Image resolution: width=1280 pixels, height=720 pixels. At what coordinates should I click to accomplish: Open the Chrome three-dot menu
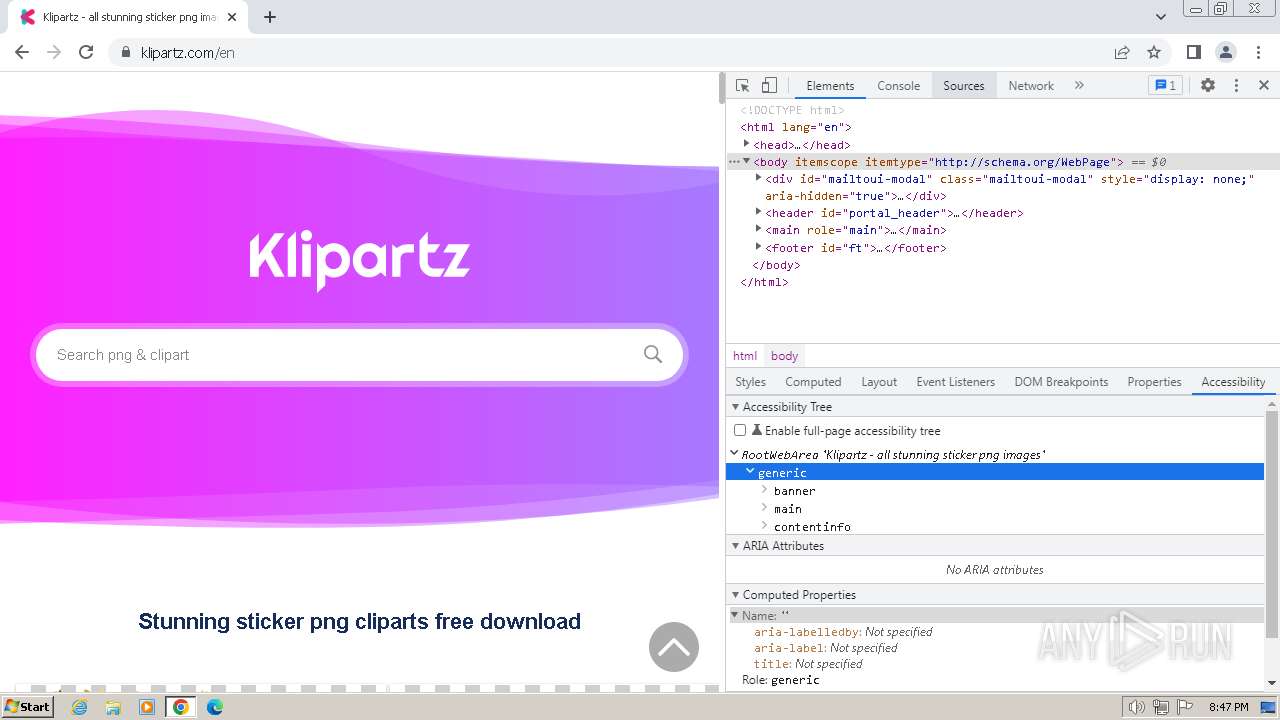tap(1258, 52)
